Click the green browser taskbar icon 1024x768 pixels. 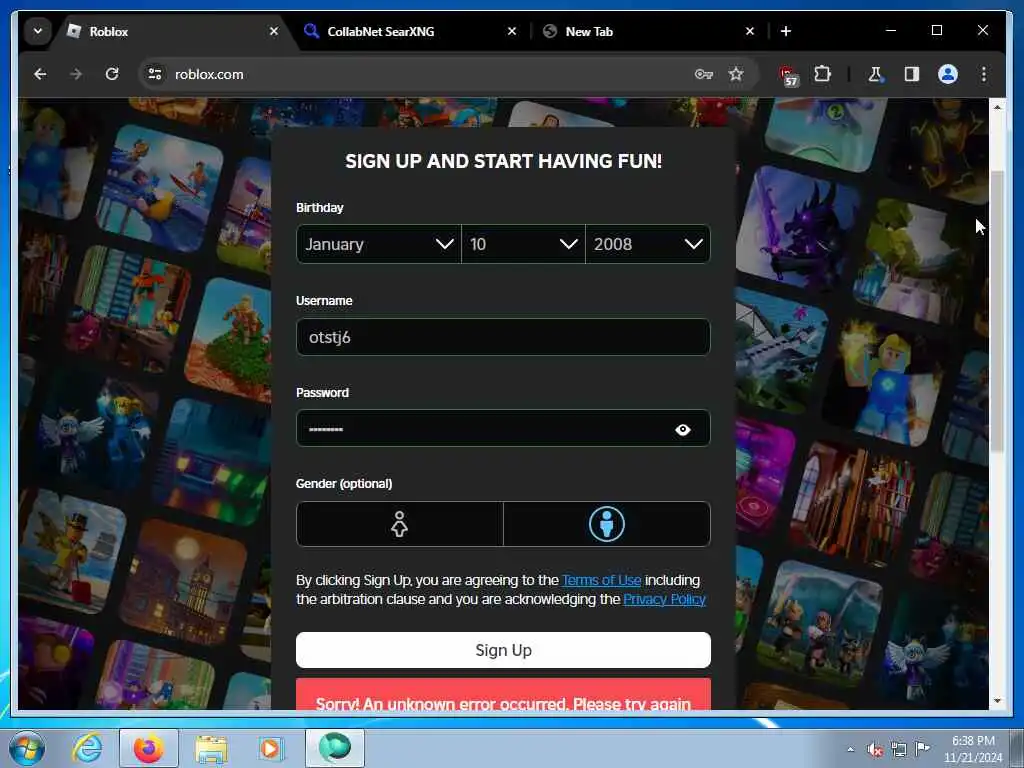[x=334, y=748]
